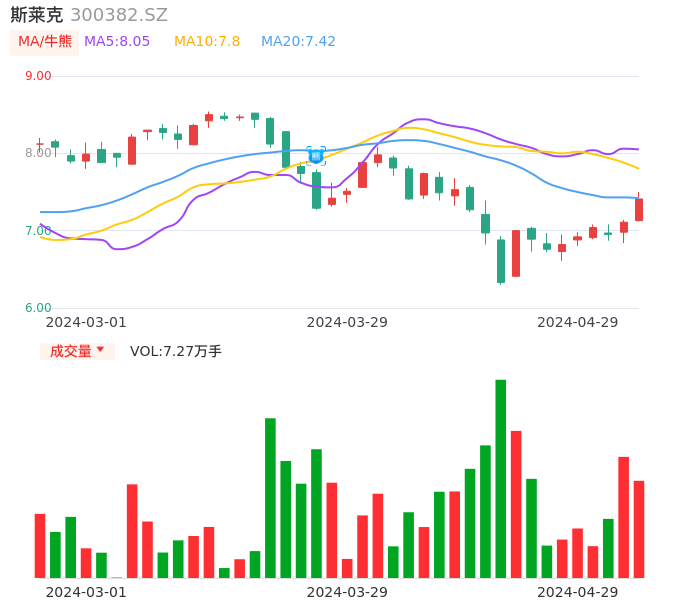Click the first red volume bar on the left
Viewport: 686px width, 606px height.
coord(40,545)
